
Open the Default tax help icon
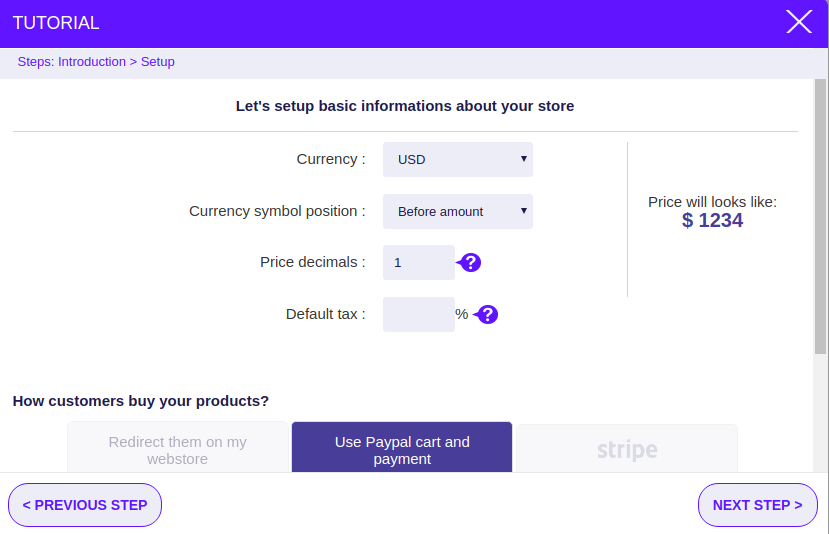486,315
